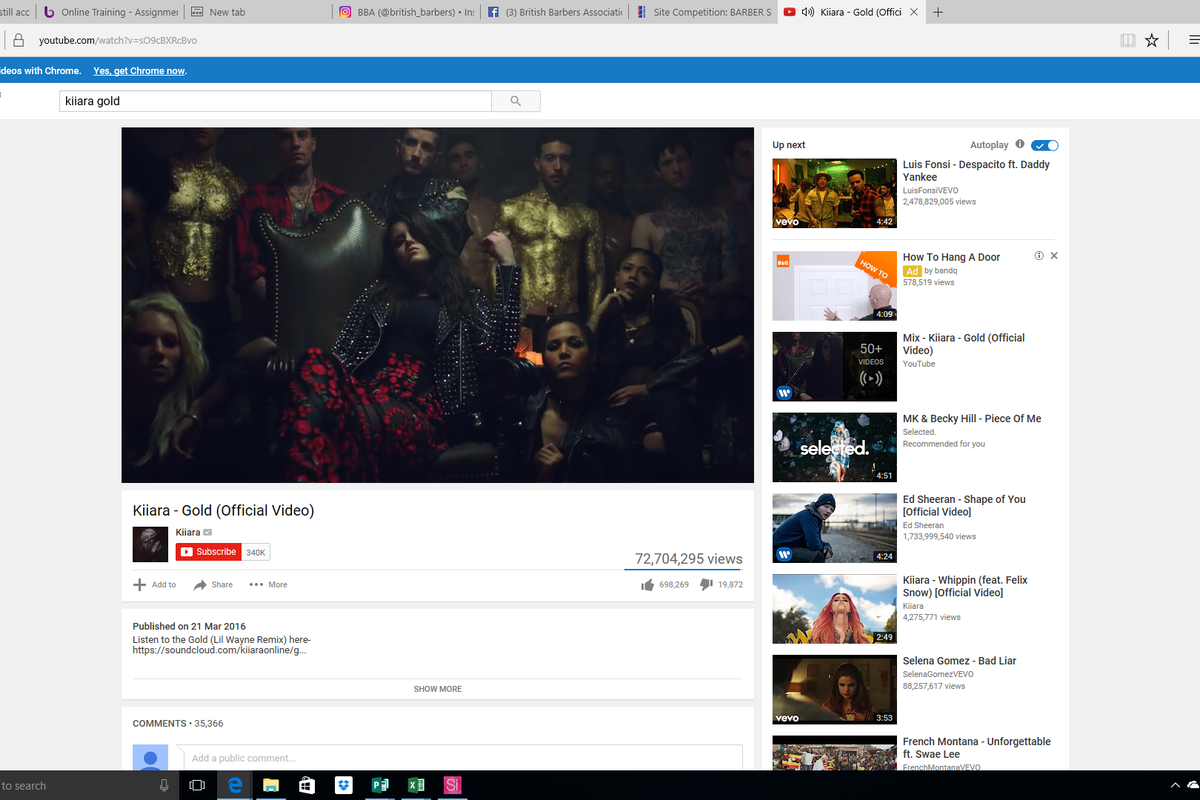
Task: Click the YouTube search box with kiiara gold
Action: pos(276,101)
